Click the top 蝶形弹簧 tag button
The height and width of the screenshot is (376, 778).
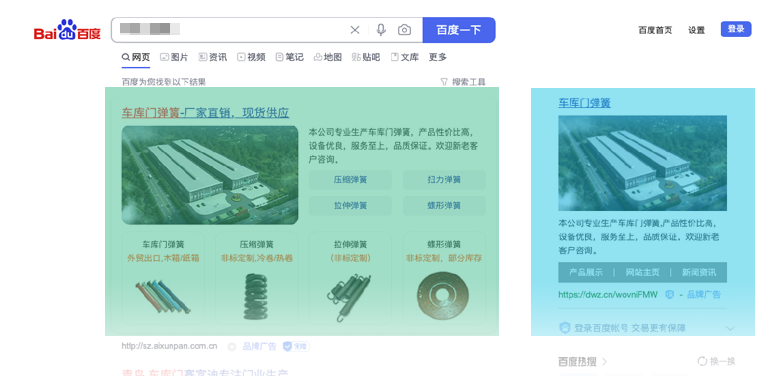click(x=444, y=205)
